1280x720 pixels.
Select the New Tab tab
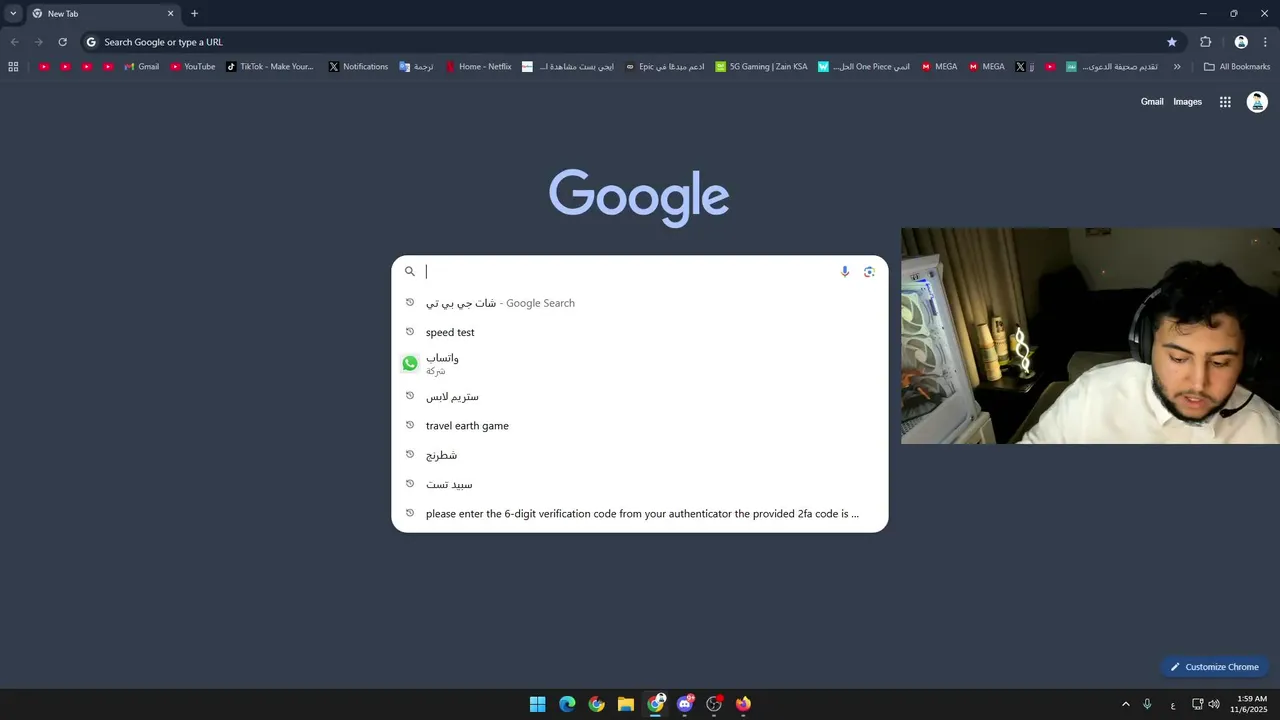coord(102,14)
